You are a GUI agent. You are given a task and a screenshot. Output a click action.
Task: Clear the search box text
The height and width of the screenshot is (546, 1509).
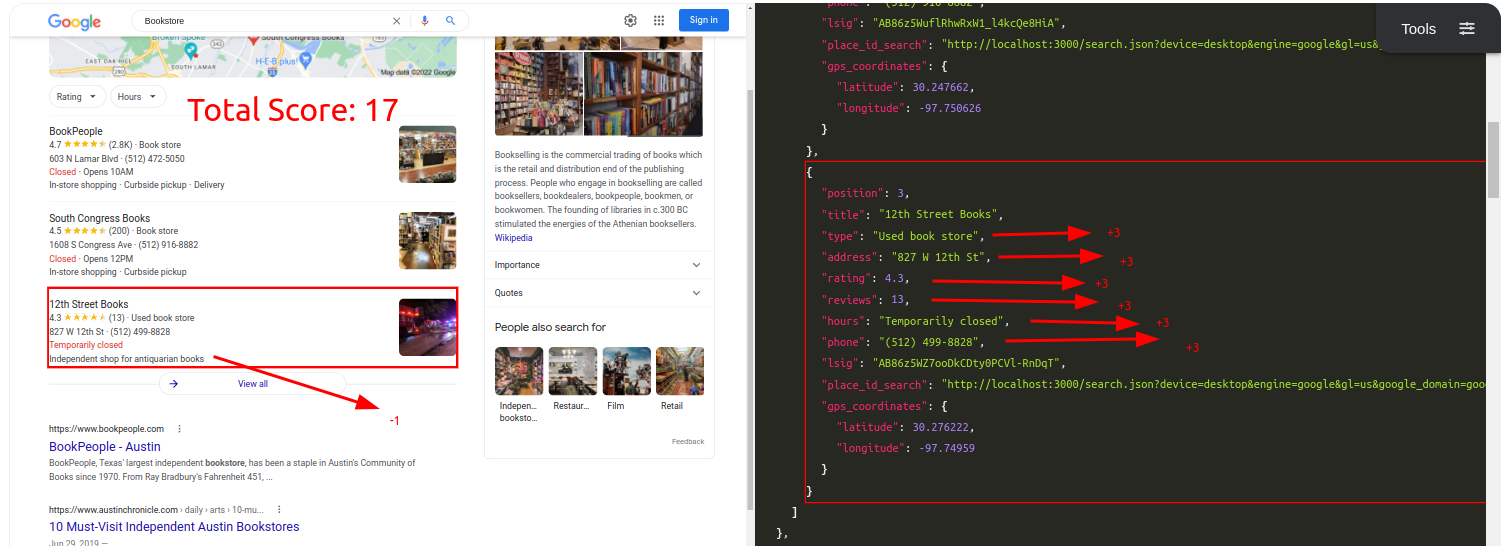point(396,20)
